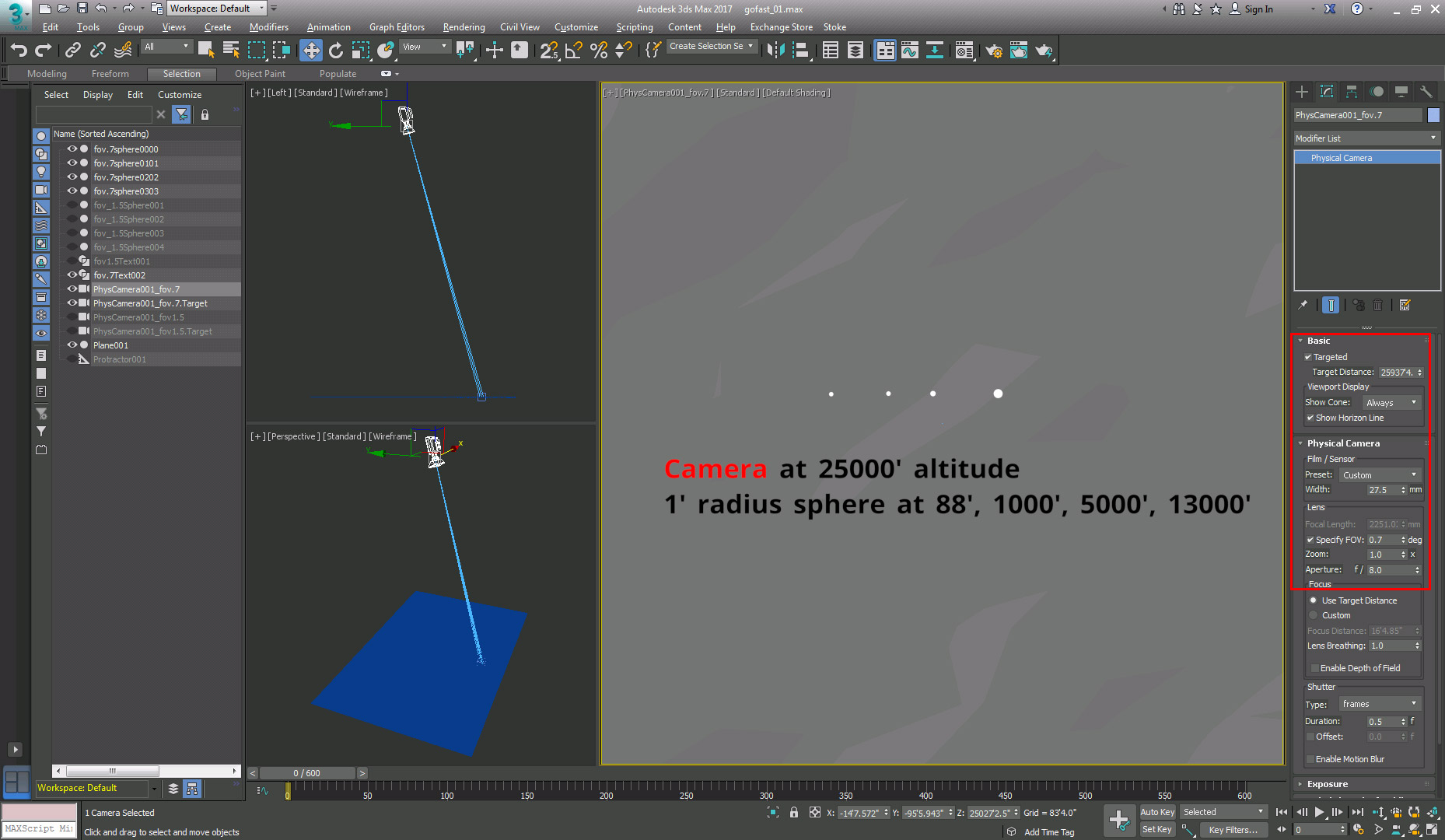Image resolution: width=1445 pixels, height=840 pixels.
Task: Click the Mirror tool icon
Action: [x=775, y=51]
